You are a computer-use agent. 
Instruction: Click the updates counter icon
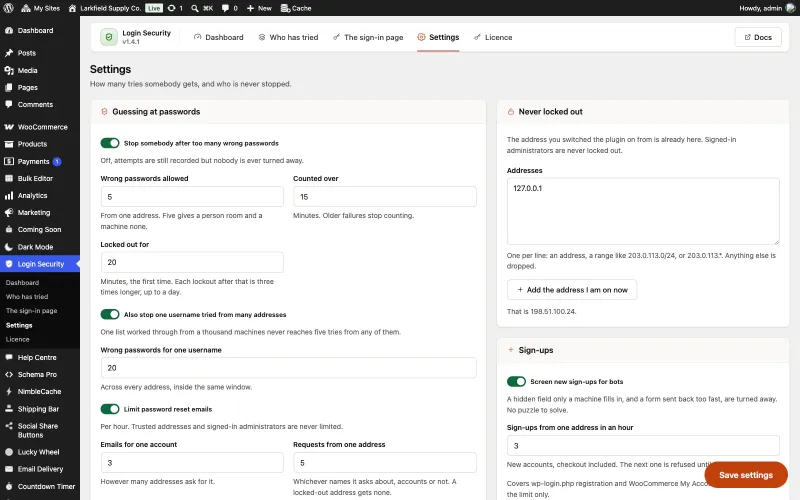pos(175,8)
